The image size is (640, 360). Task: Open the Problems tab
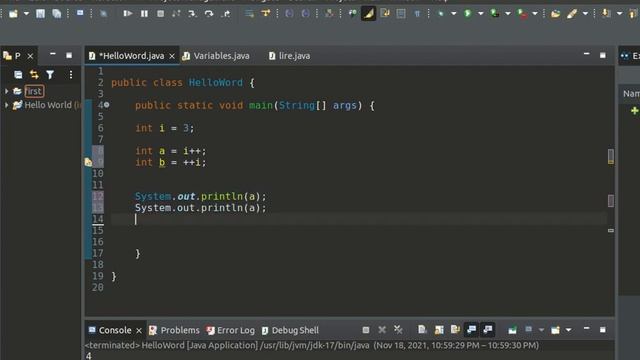pos(180,330)
